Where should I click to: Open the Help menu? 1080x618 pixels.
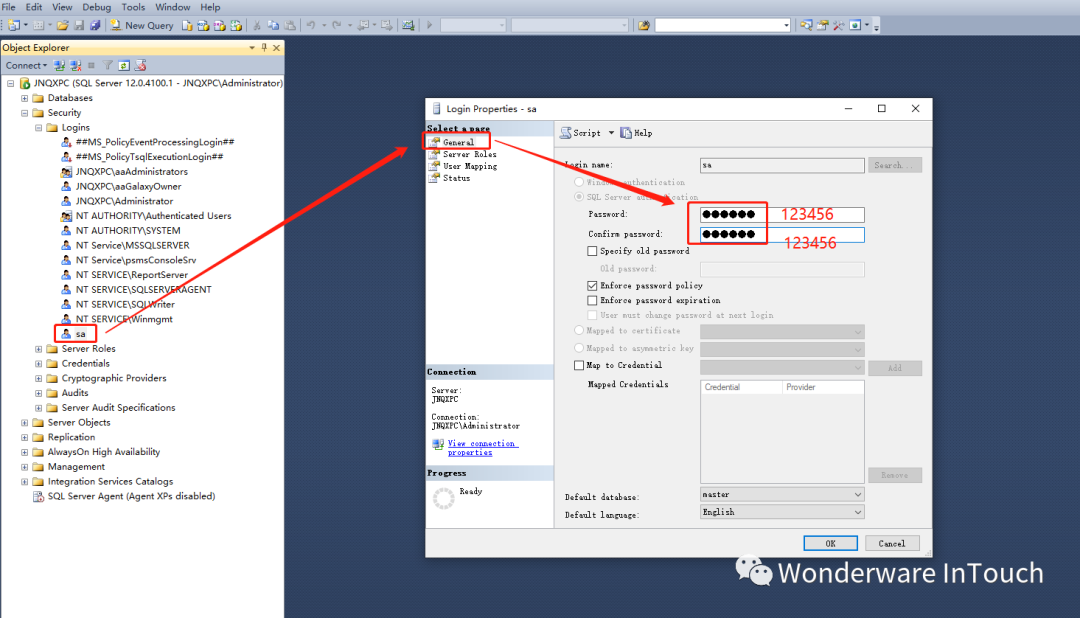coord(210,7)
